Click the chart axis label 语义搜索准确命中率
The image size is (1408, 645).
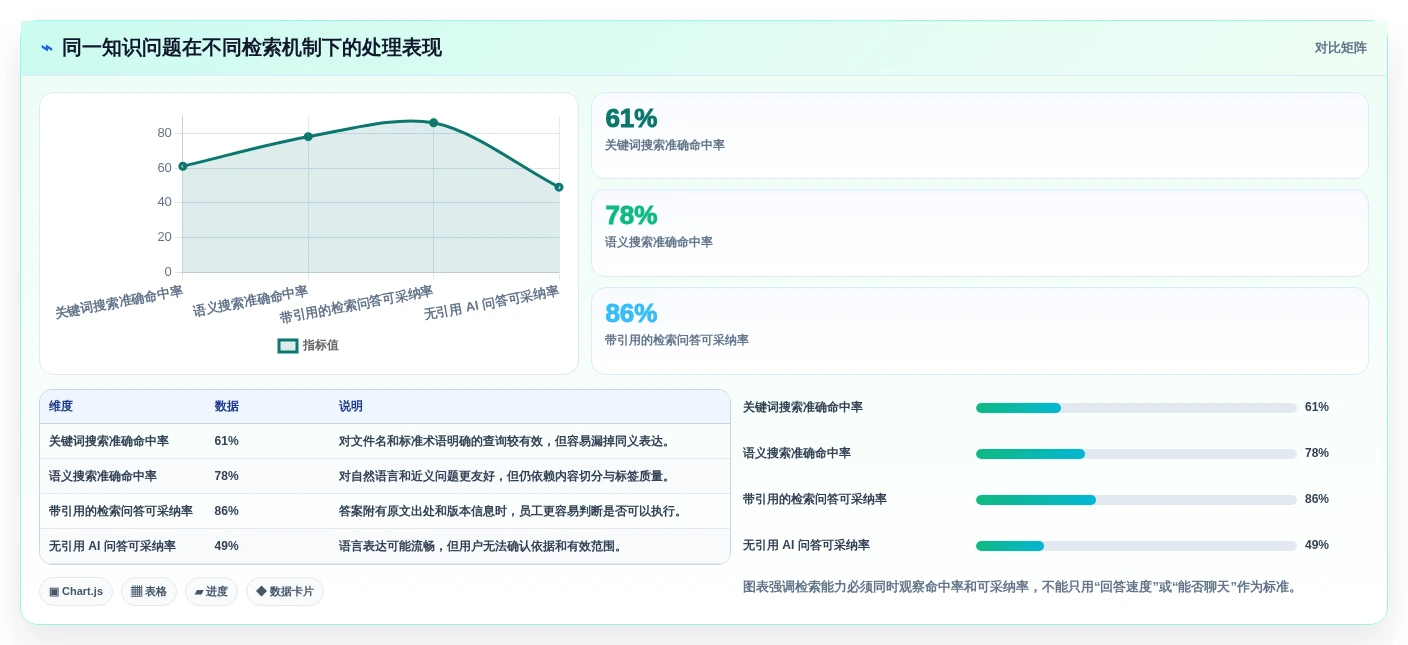tap(250, 301)
